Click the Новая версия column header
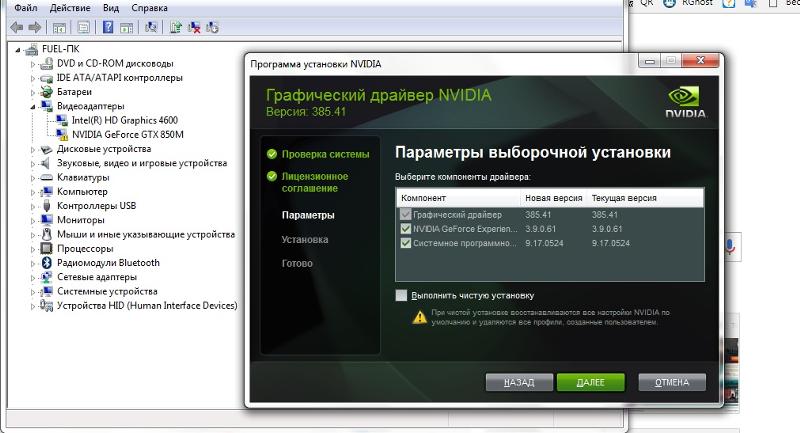Screen dimensions: 800x433 tap(554, 198)
